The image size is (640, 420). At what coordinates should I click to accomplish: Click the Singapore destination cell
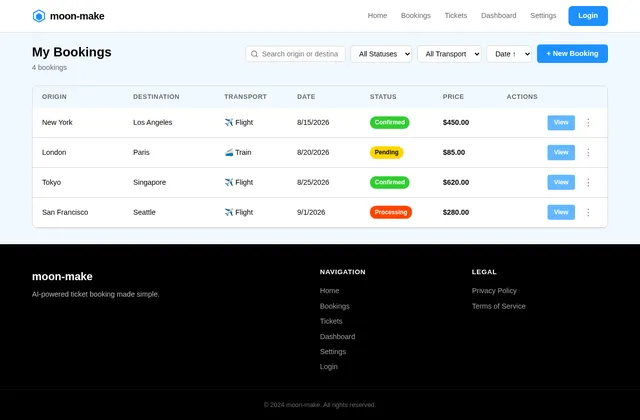point(149,182)
